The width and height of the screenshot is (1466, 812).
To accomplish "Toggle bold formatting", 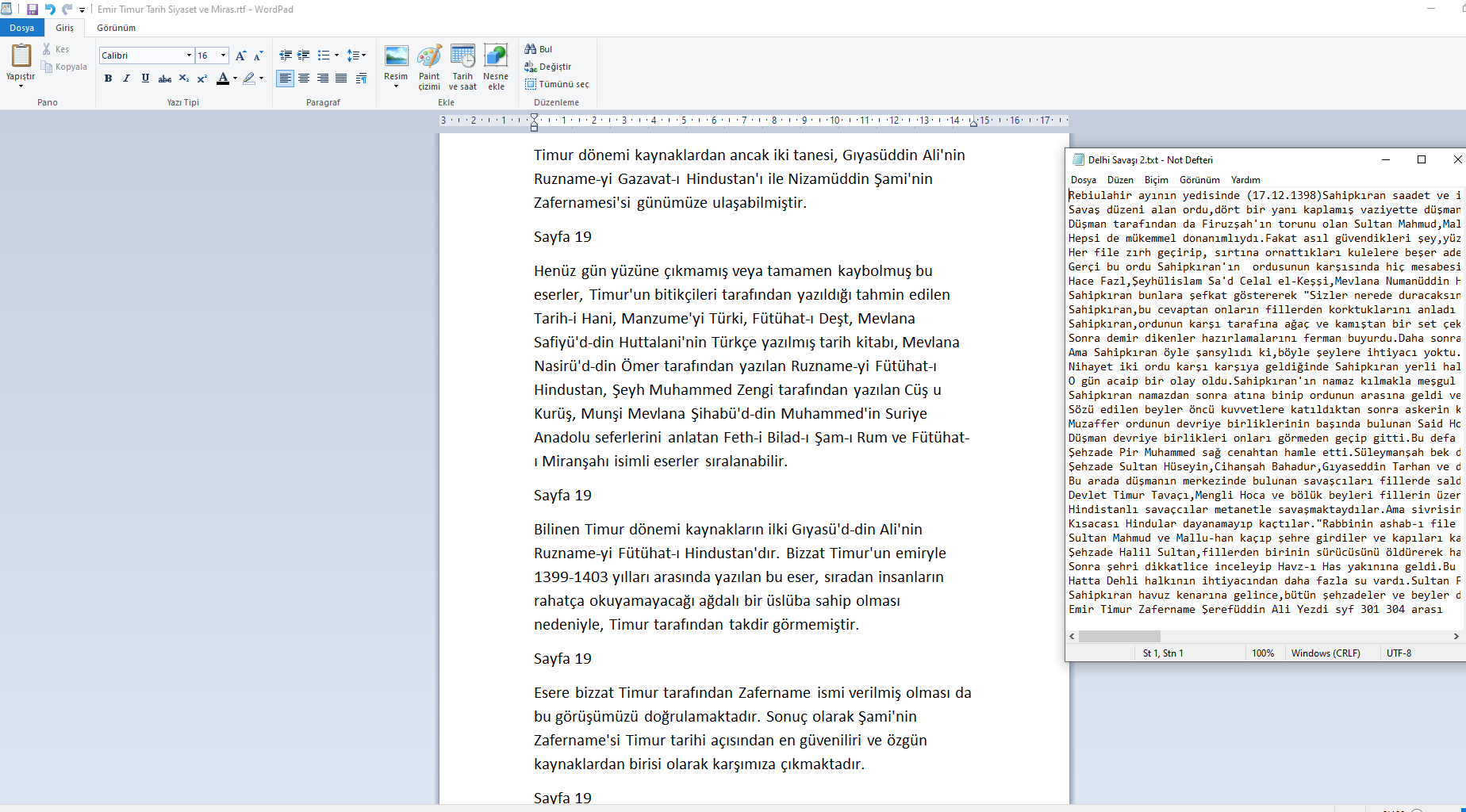I will [108, 79].
